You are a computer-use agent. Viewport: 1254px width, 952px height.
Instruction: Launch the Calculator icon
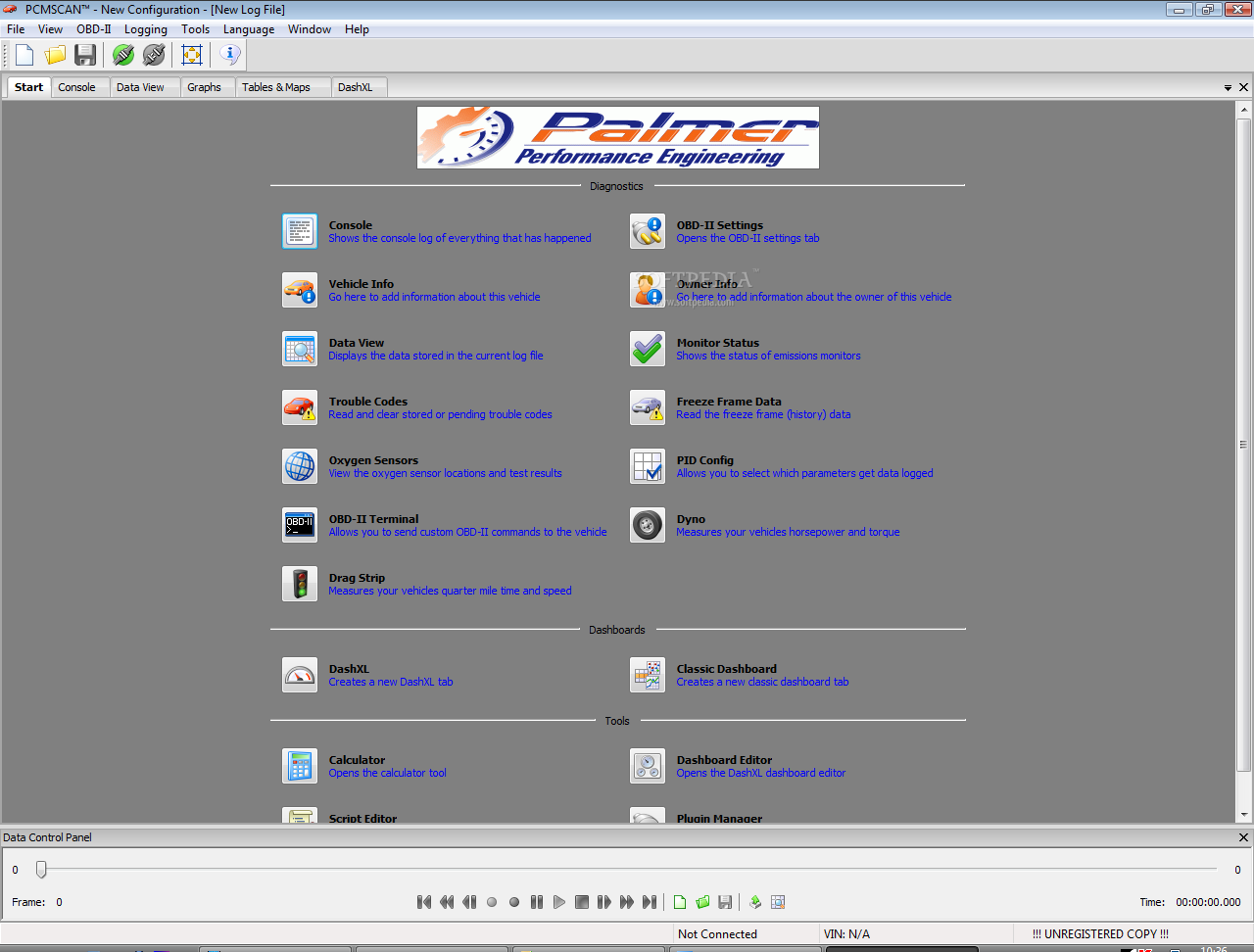point(300,766)
